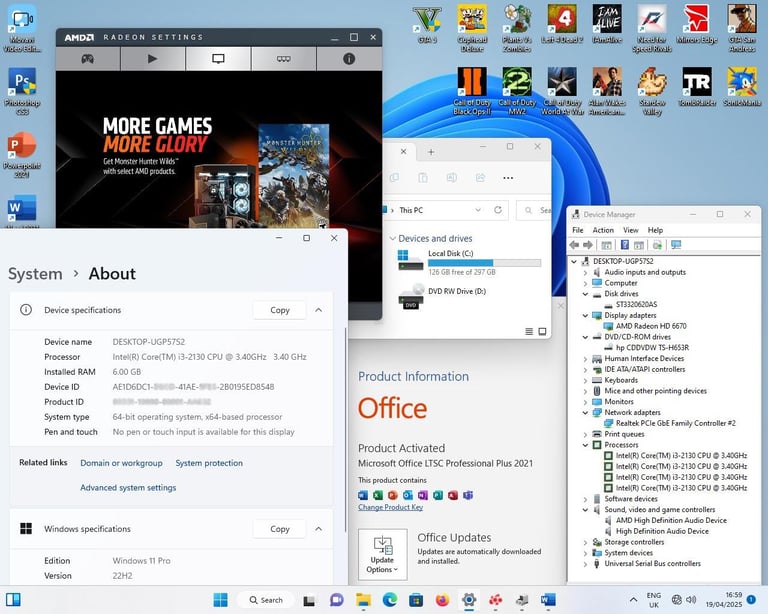
Task: Open the Windows Start menu
Action: pyautogui.click(x=220, y=600)
